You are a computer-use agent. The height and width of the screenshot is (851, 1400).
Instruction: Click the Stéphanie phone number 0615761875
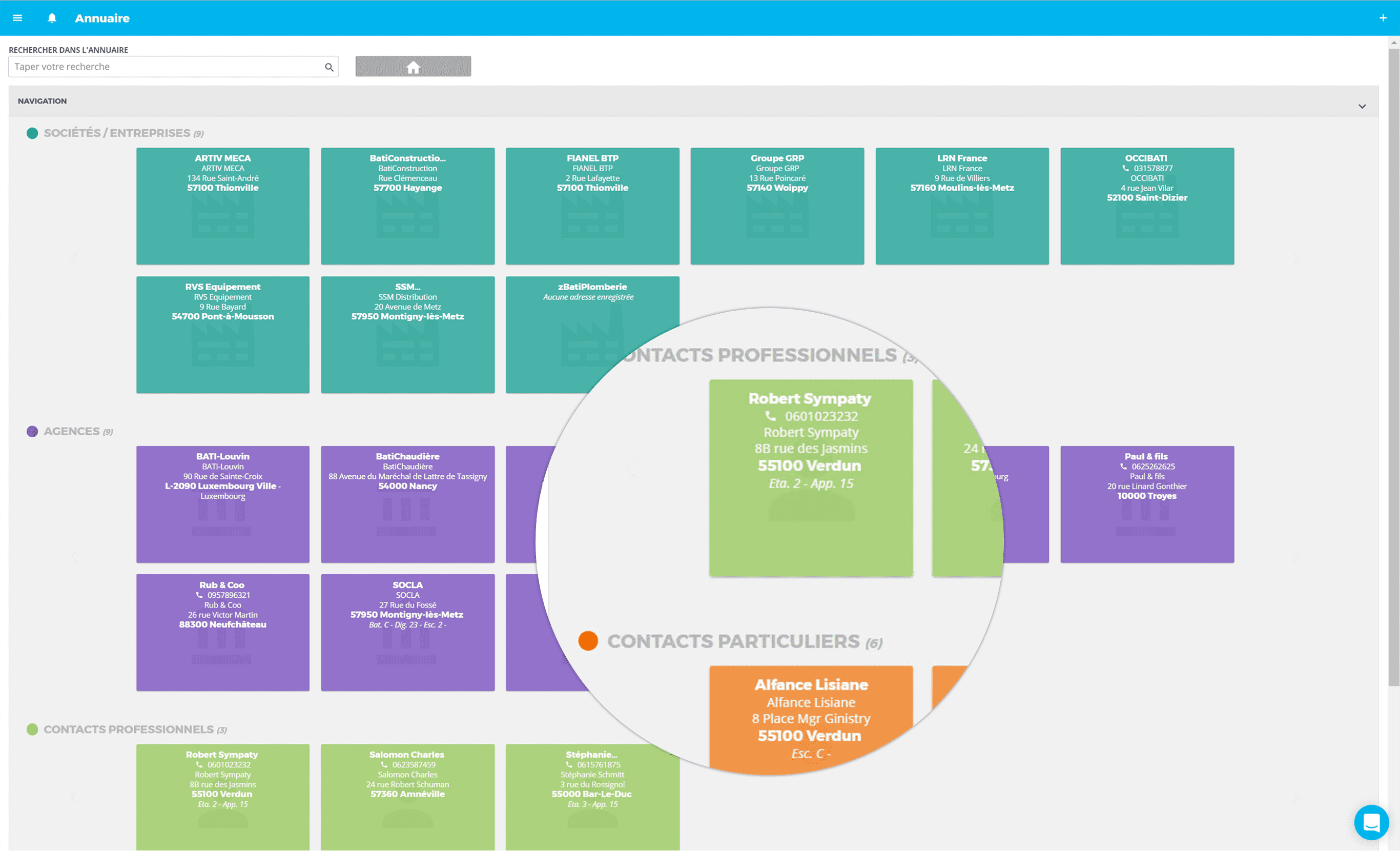(599, 765)
